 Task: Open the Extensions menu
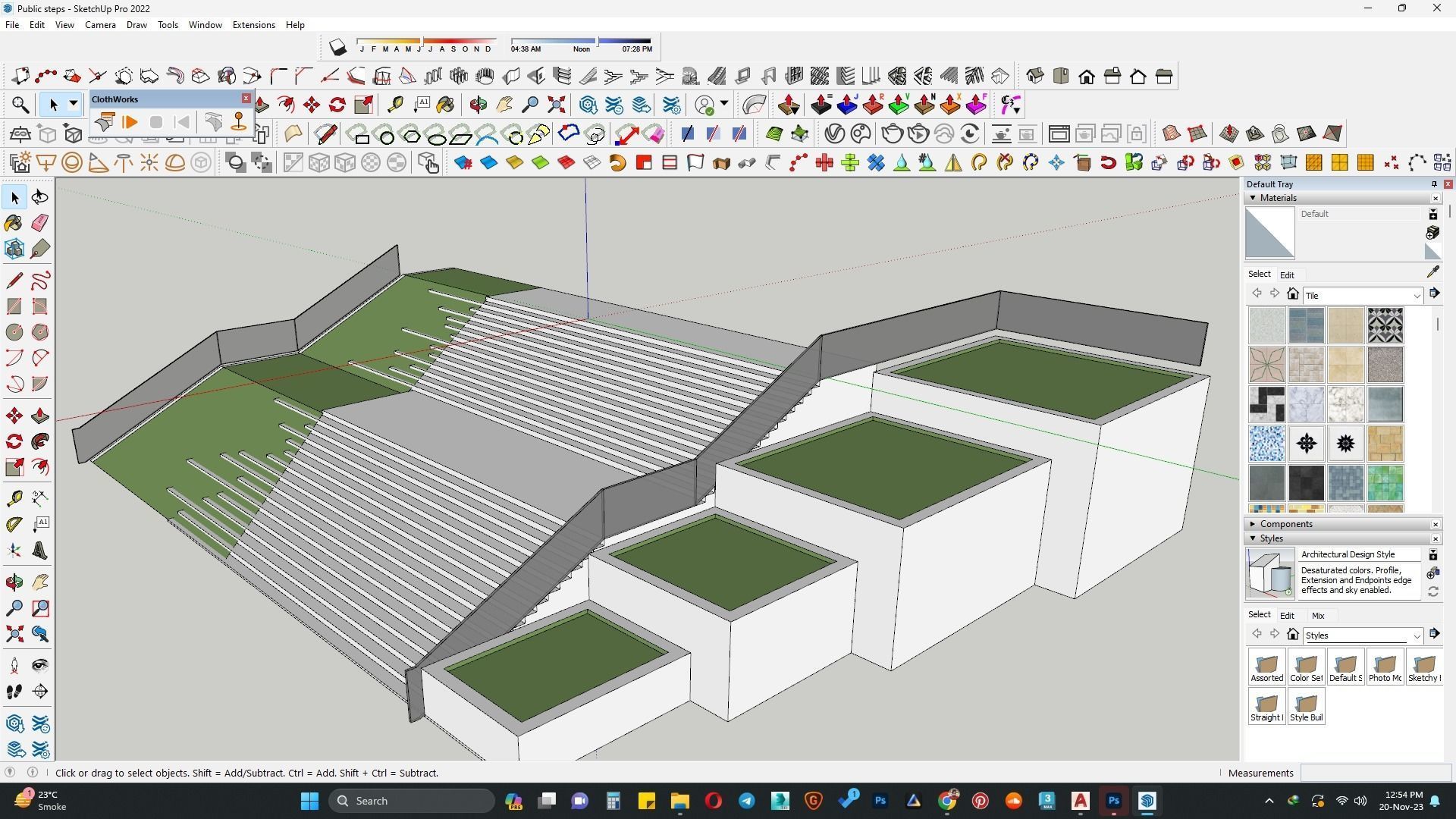253,25
